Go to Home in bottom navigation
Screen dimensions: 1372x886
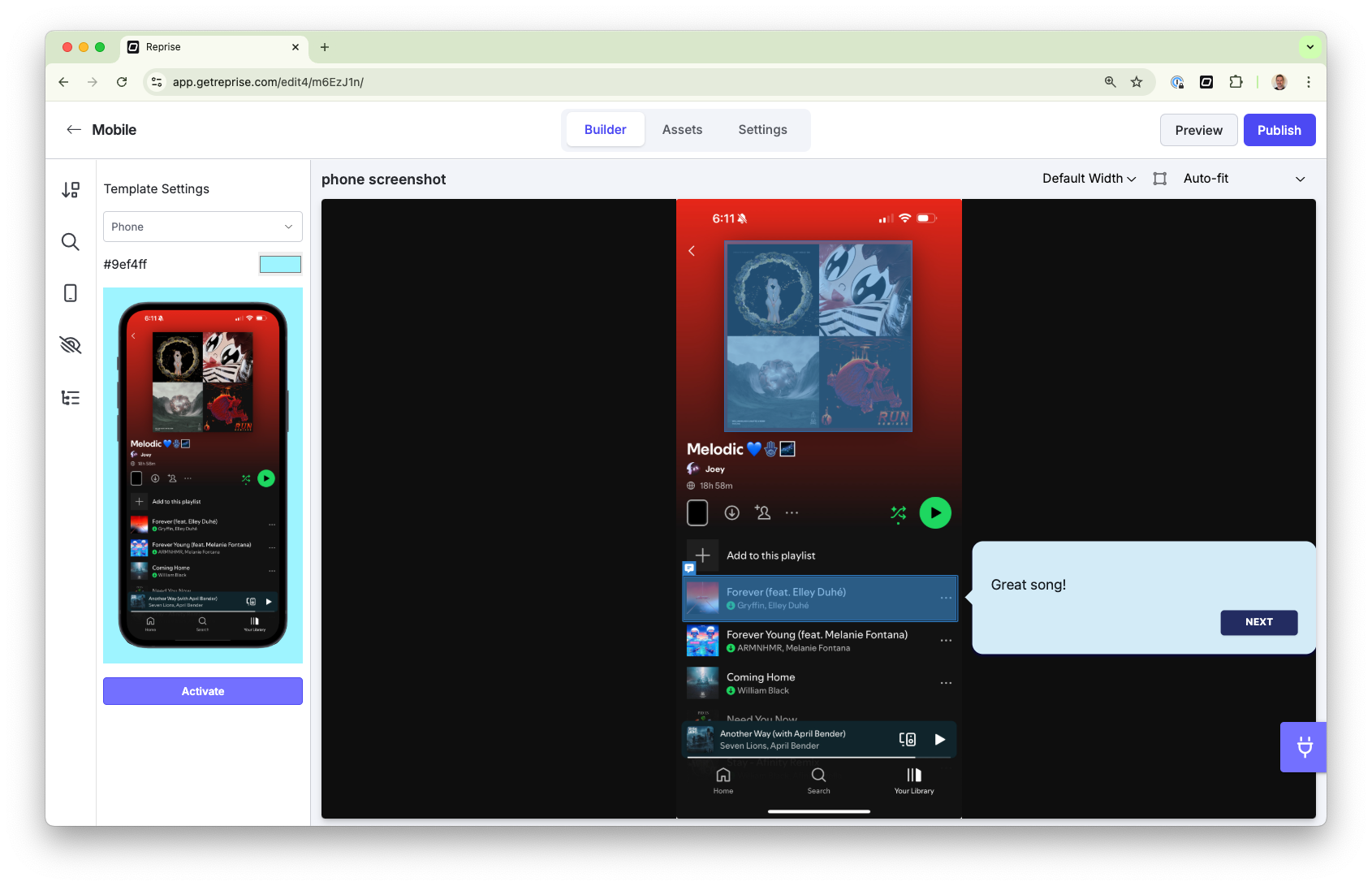click(x=723, y=780)
